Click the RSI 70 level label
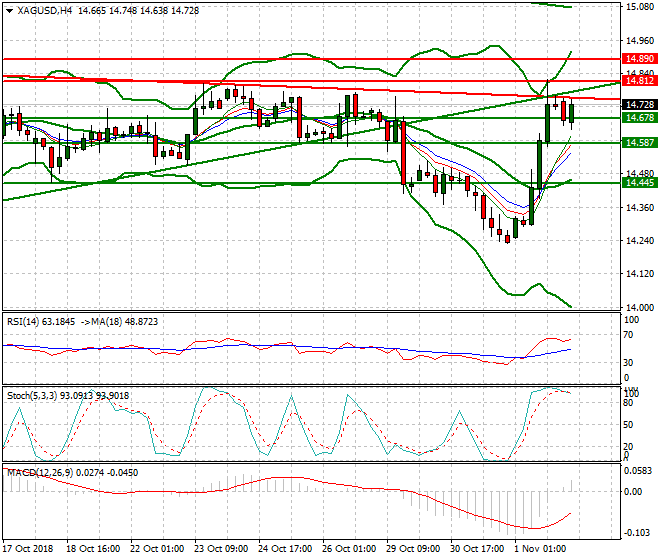Viewport: 660px width, 560px height. (628, 335)
